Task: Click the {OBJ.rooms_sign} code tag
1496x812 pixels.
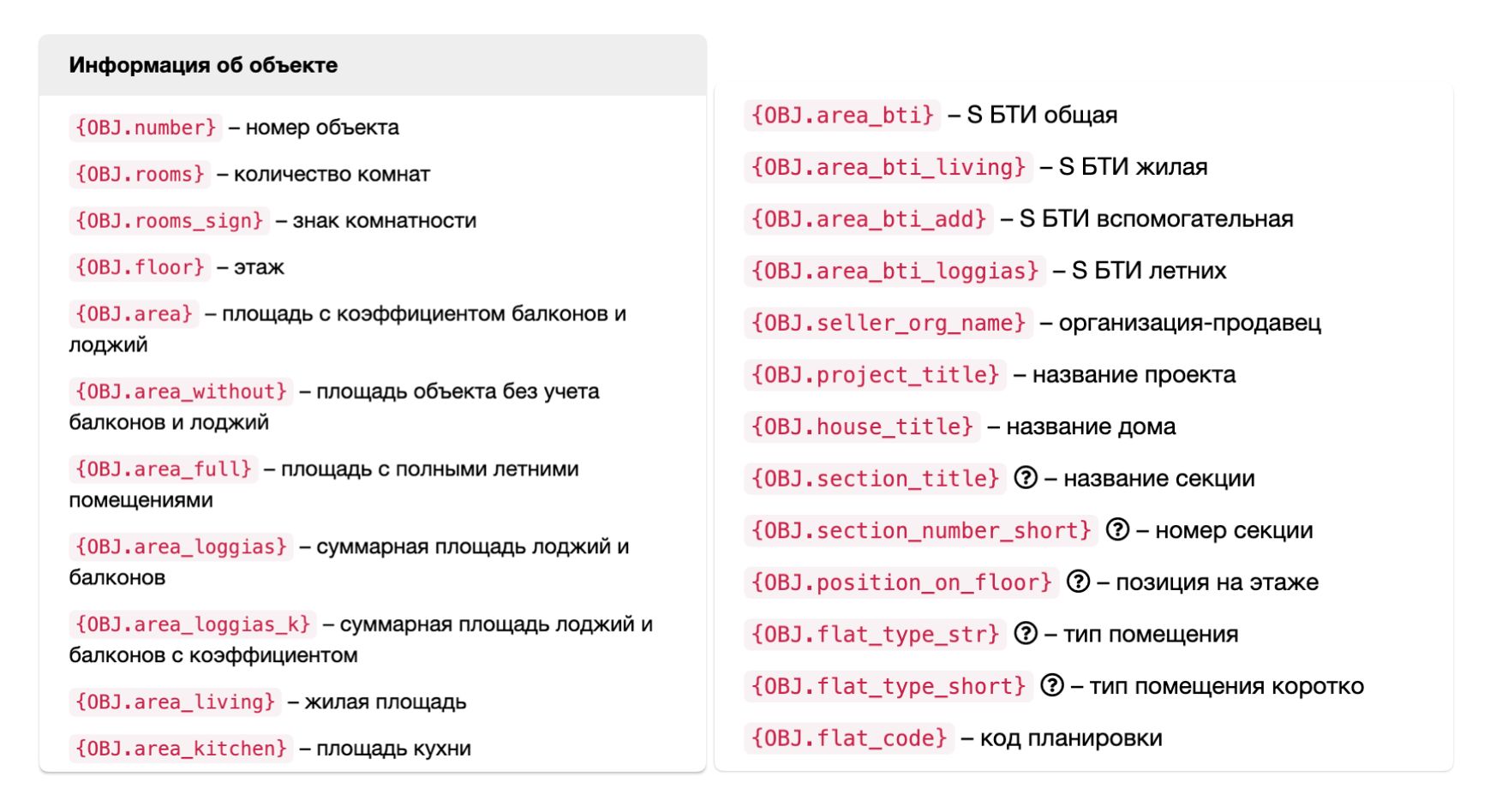Action: coord(169,221)
